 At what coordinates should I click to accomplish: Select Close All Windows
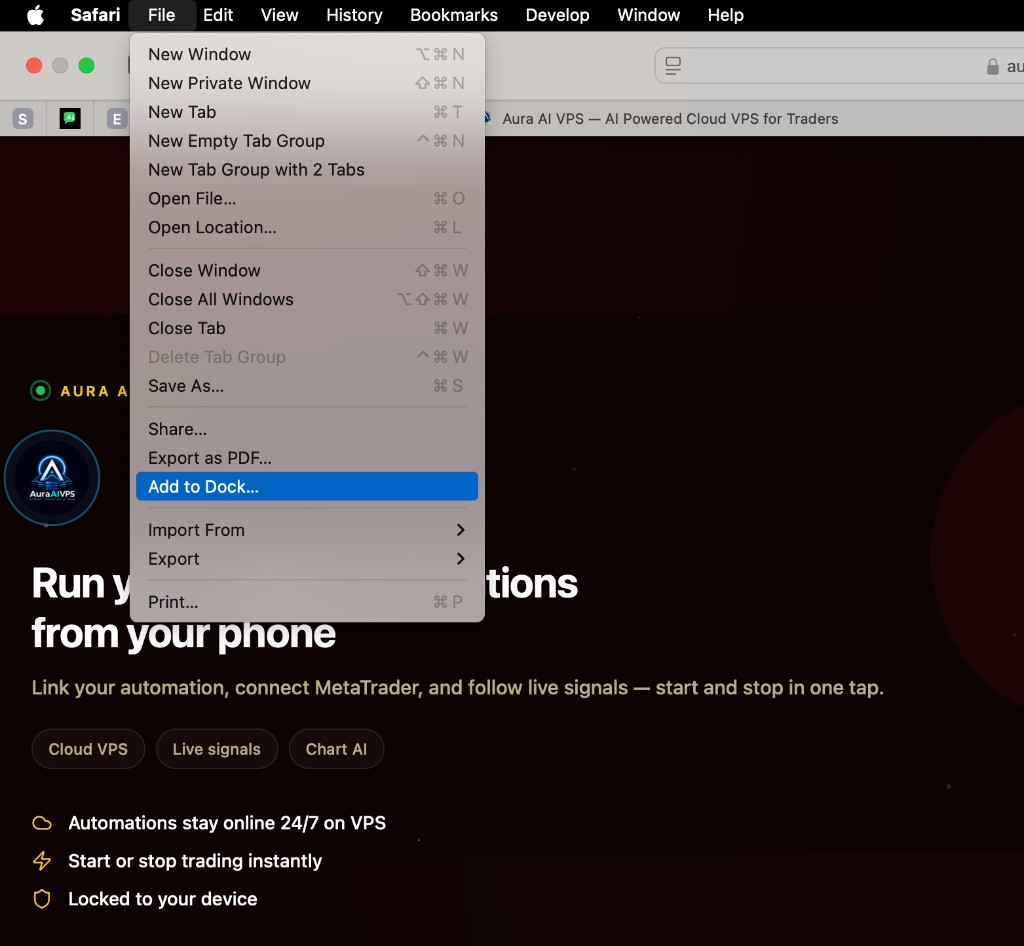307,299
